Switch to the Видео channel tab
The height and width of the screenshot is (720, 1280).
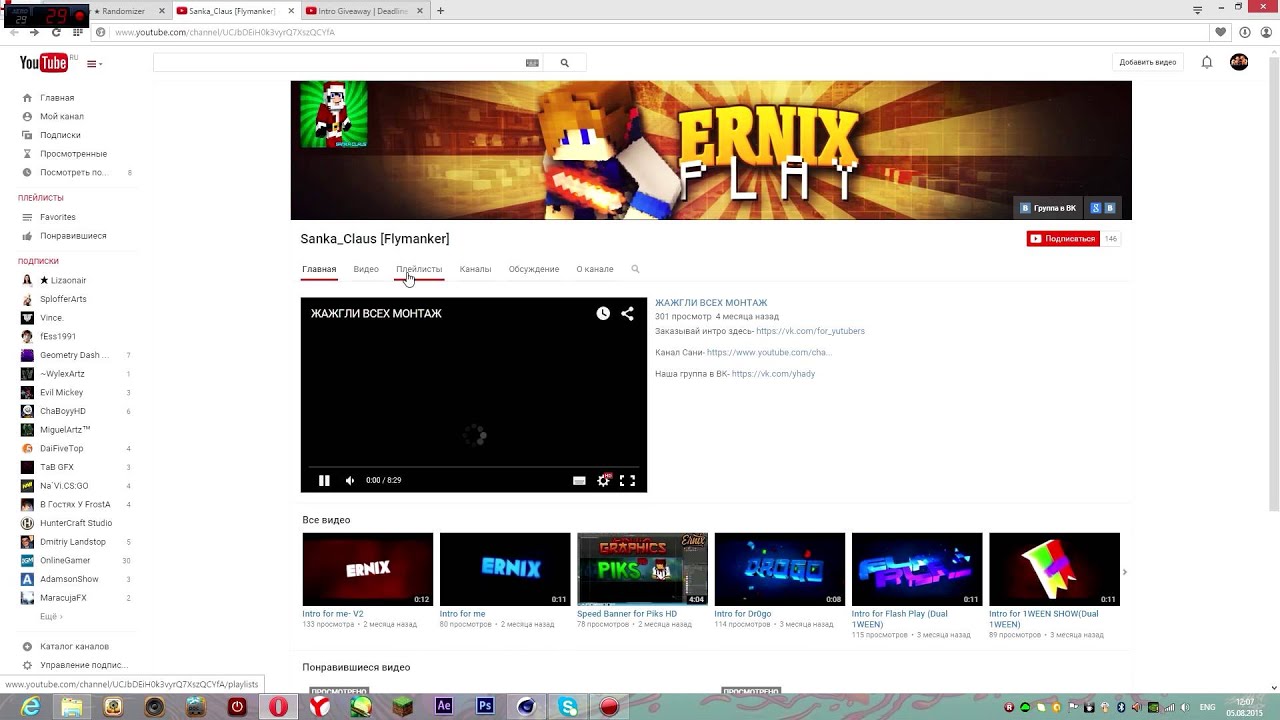pos(366,269)
